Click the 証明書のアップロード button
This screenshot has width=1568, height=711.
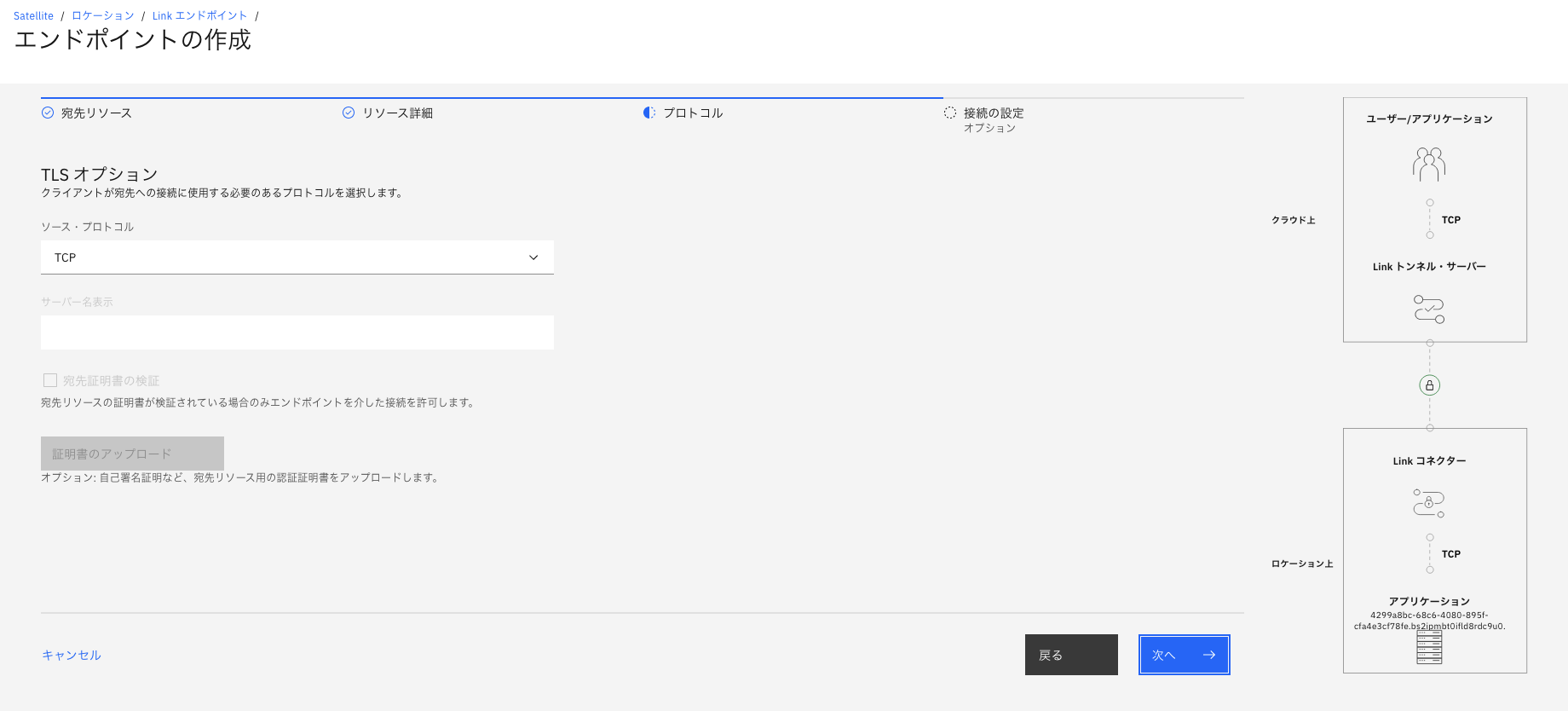[132, 454]
